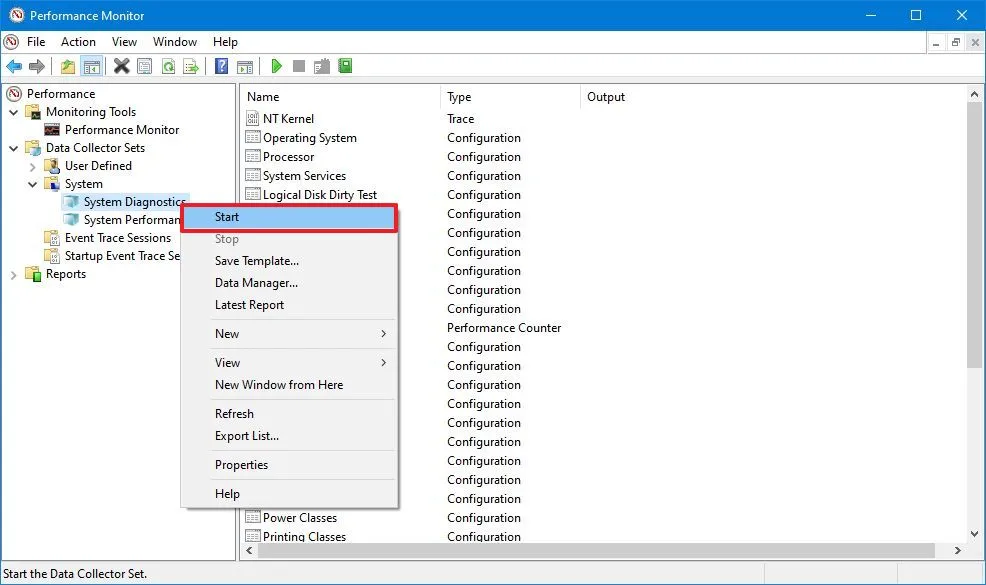This screenshot has height=585, width=986.
Task: Collapse the Data Collector Sets node
Action: pyautogui.click(x=14, y=148)
